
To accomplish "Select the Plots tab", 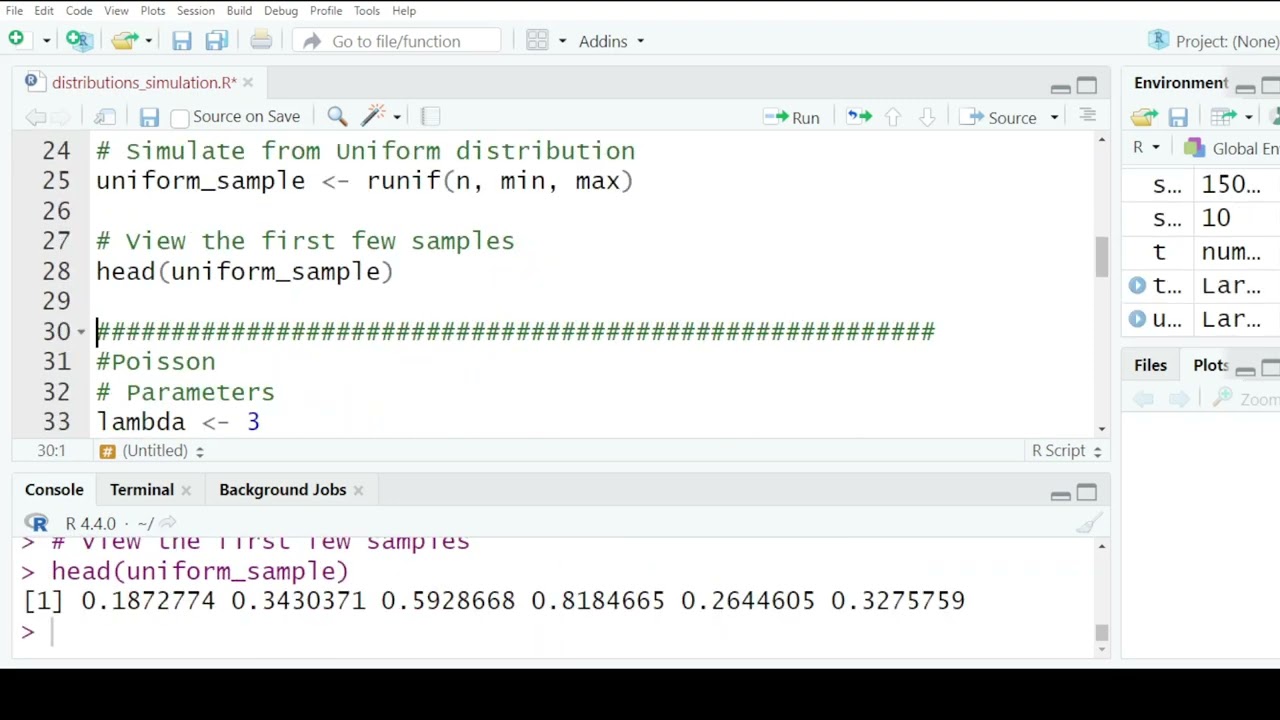I will [x=1210, y=366].
